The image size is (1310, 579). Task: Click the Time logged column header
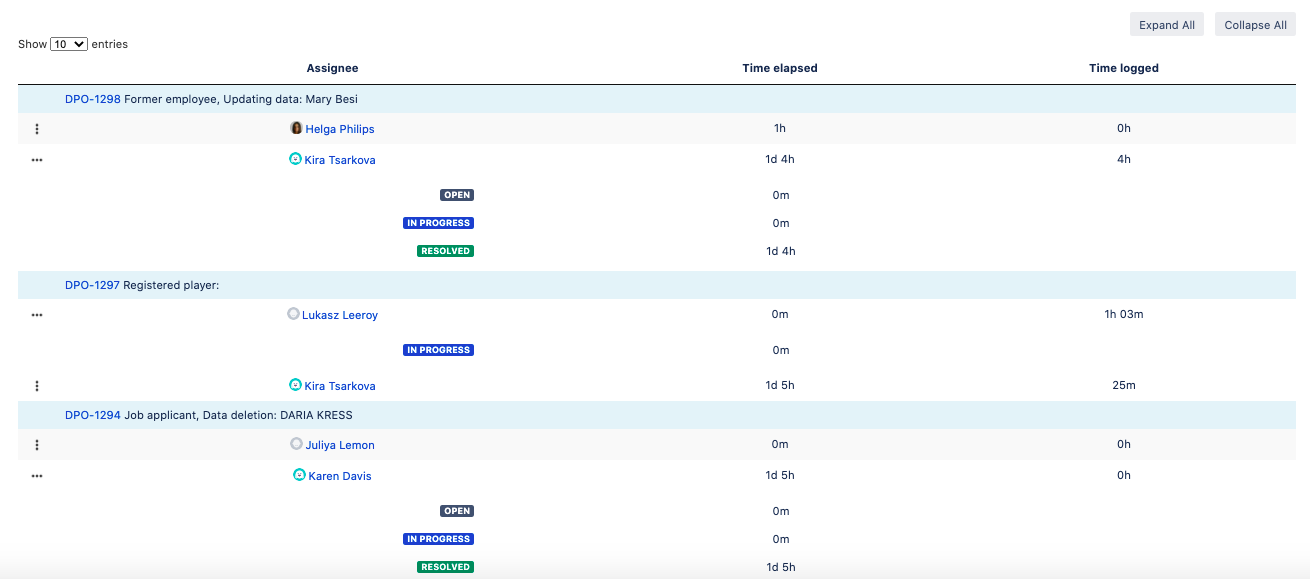coord(1124,68)
